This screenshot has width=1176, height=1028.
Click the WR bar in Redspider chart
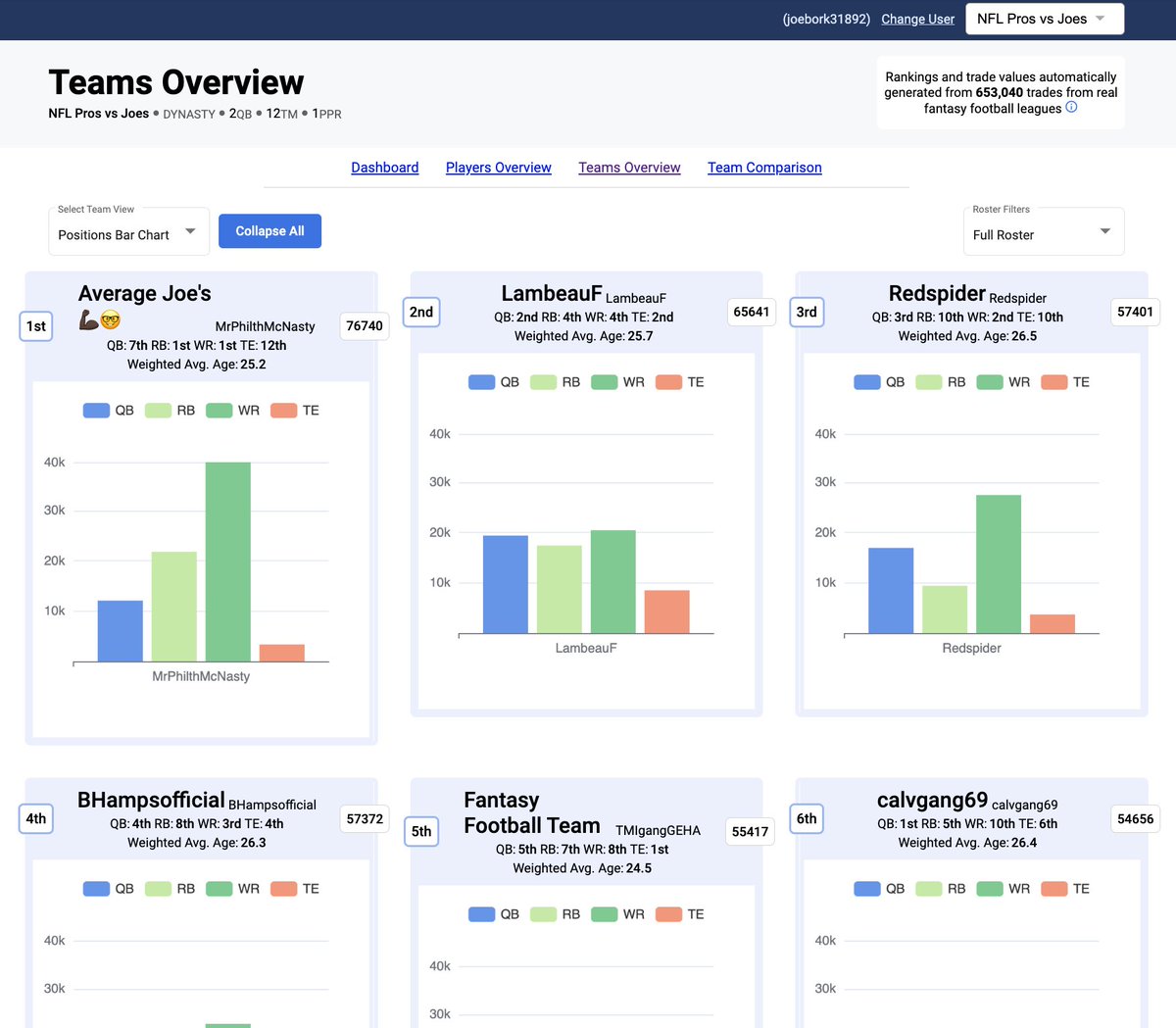[999, 564]
